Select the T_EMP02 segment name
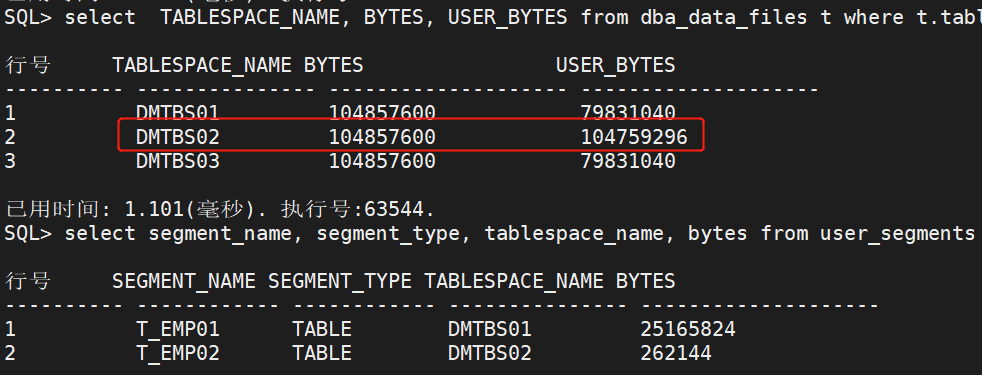Image resolution: width=982 pixels, height=375 pixels. (x=178, y=354)
